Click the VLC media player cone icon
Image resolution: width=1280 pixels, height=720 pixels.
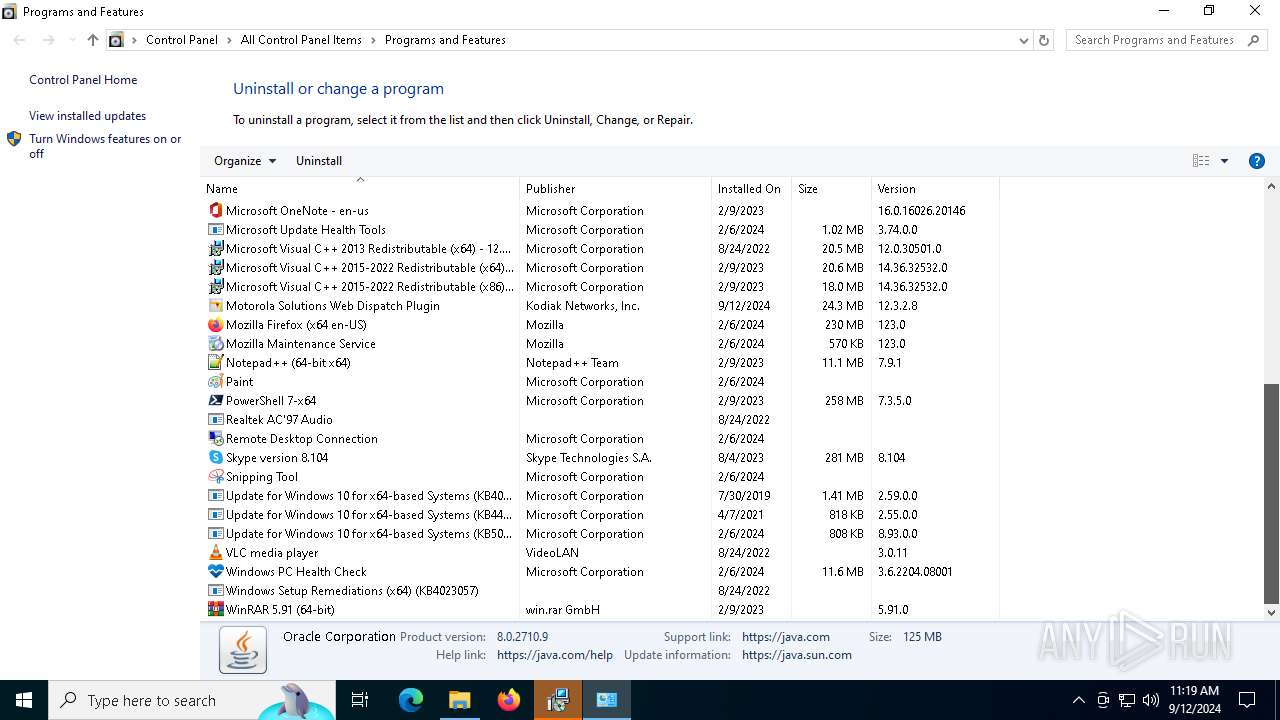click(x=215, y=553)
